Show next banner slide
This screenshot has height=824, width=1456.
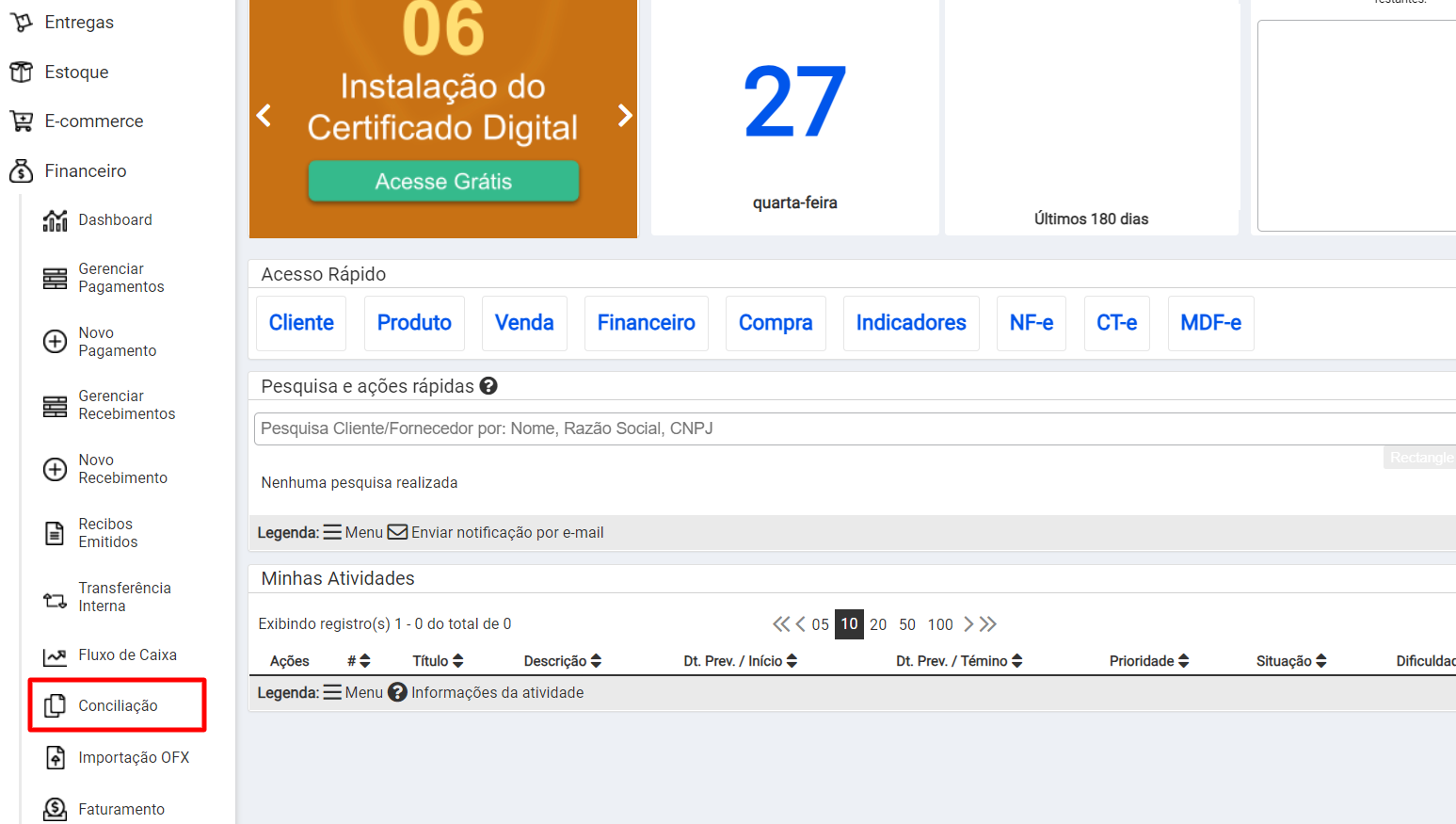pos(625,115)
